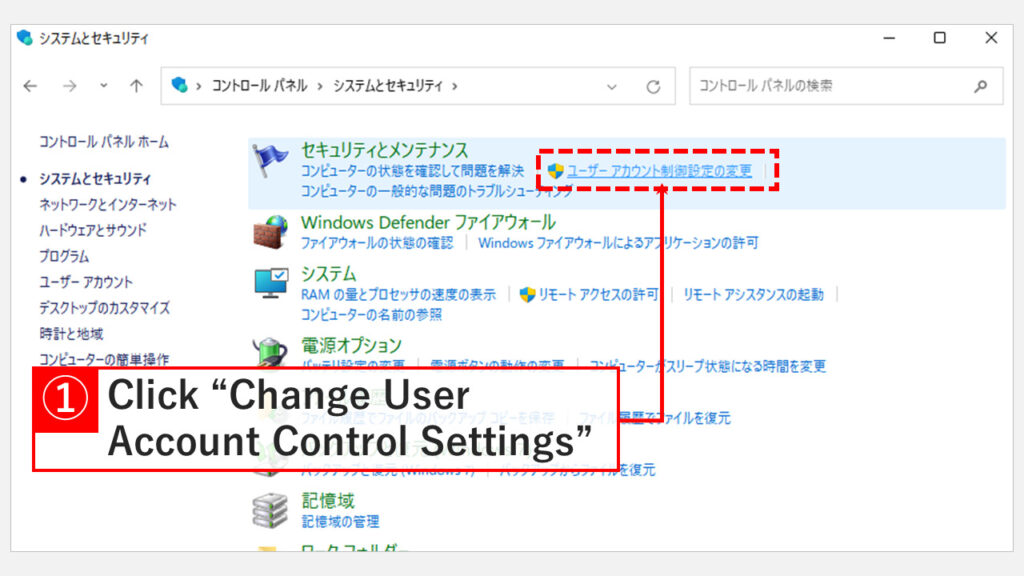Click the shield icon beside リモート アクセスの許可
The height and width of the screenshot is (576, 1024).
(x=527, y=295)
